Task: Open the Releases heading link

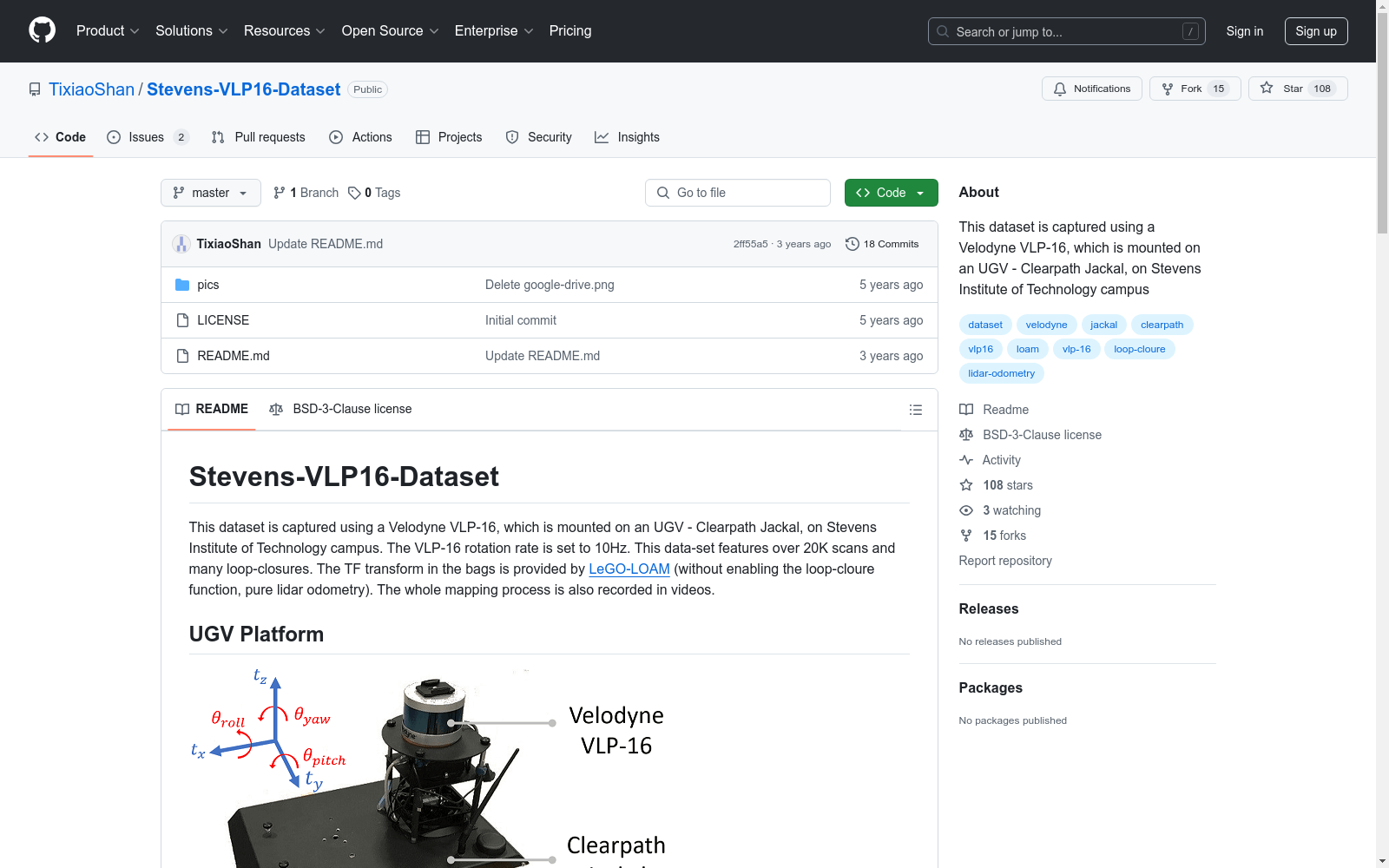Action: click(988, 608)
